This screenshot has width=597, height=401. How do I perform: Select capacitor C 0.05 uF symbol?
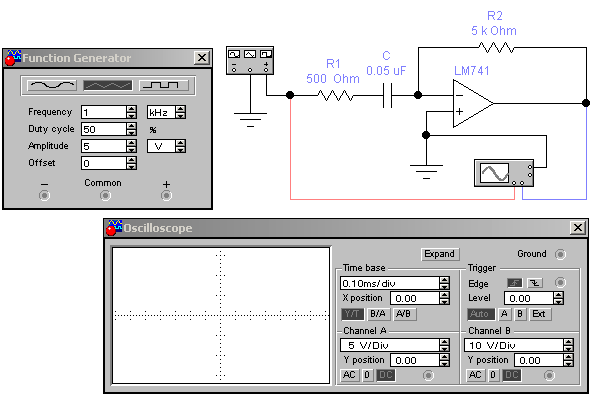[388, 96]
